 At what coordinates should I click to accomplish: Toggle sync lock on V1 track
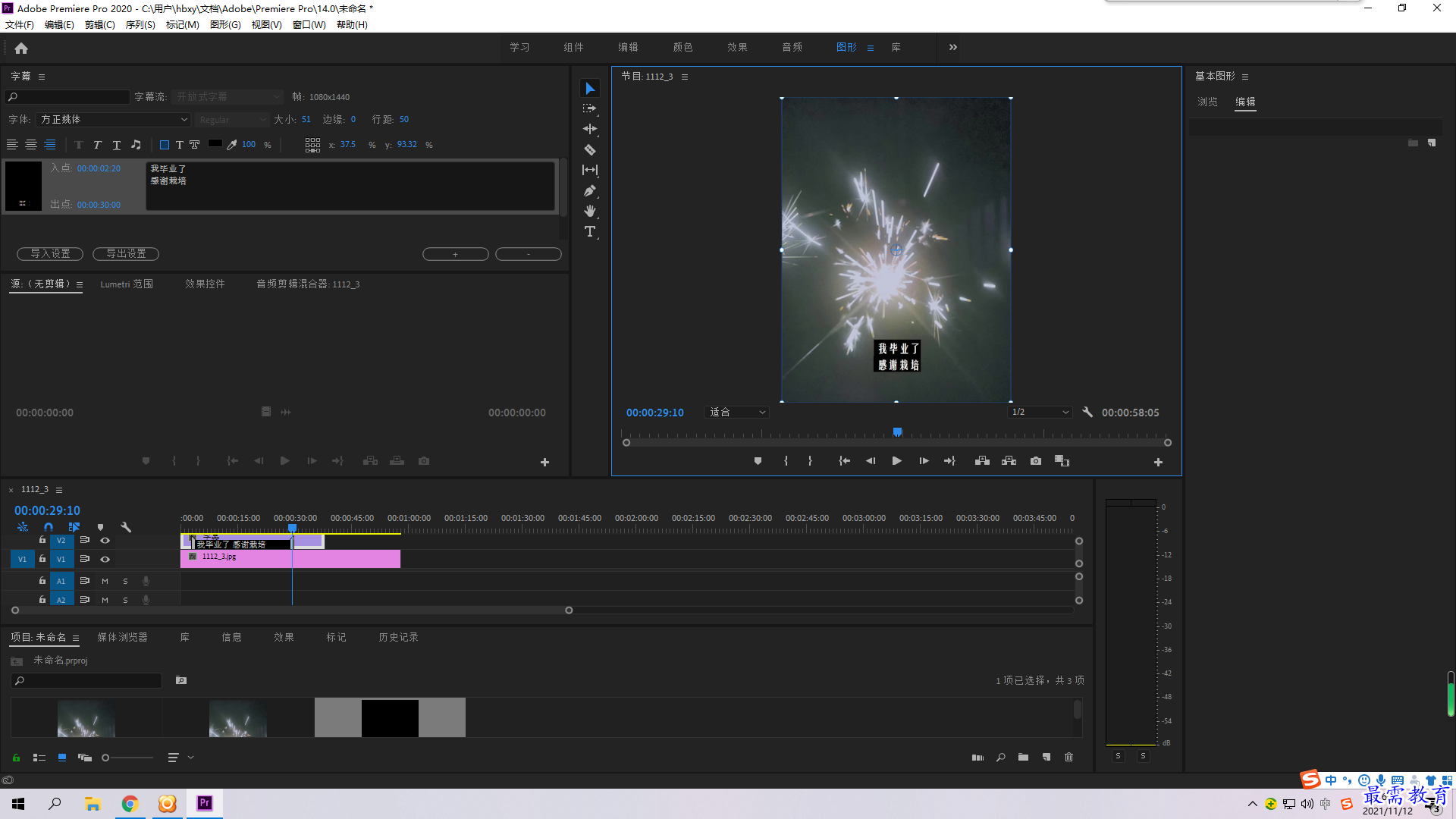[85, 559]
